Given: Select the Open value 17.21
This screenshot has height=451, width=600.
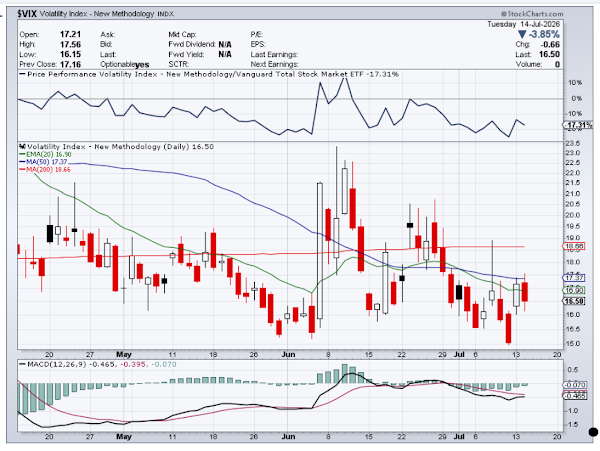Looking at the screenshot, I should click(x=70, y=34).
